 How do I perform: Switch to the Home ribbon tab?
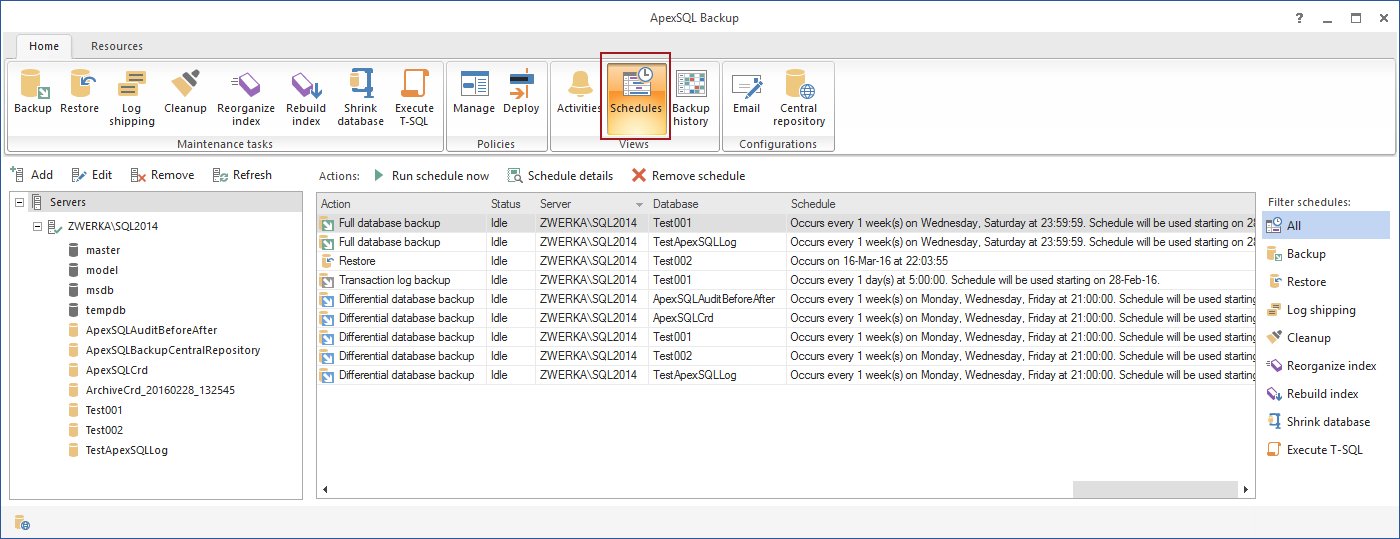tap(44, 46)
